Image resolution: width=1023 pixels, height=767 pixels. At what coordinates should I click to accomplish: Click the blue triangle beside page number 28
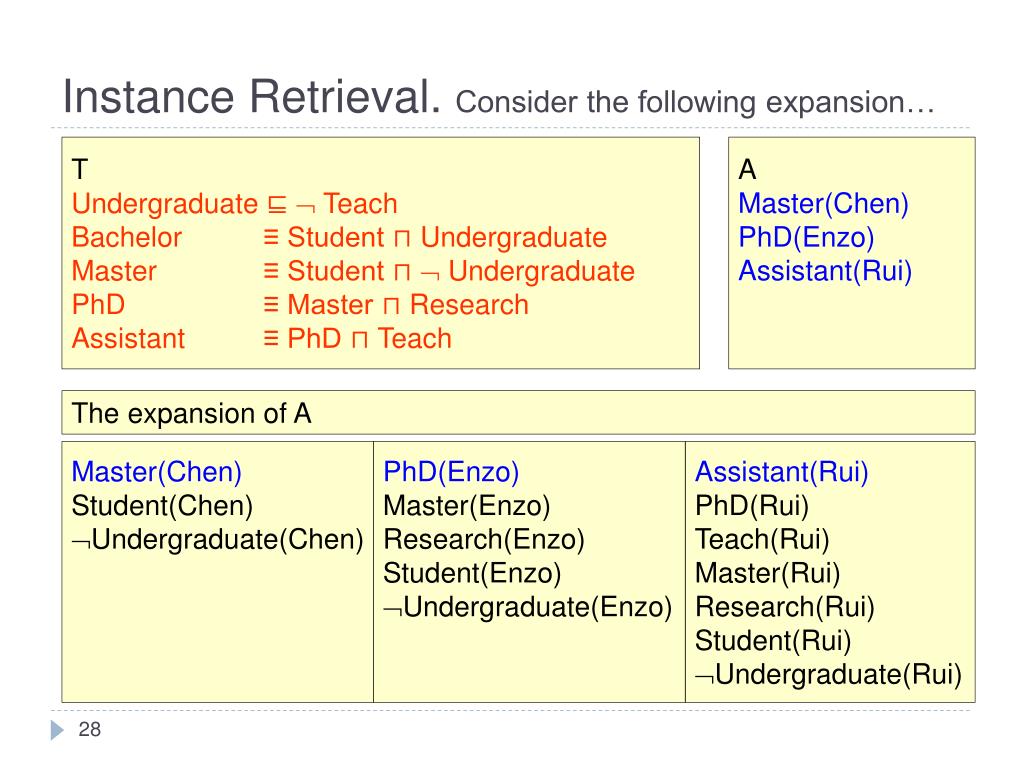57,730
